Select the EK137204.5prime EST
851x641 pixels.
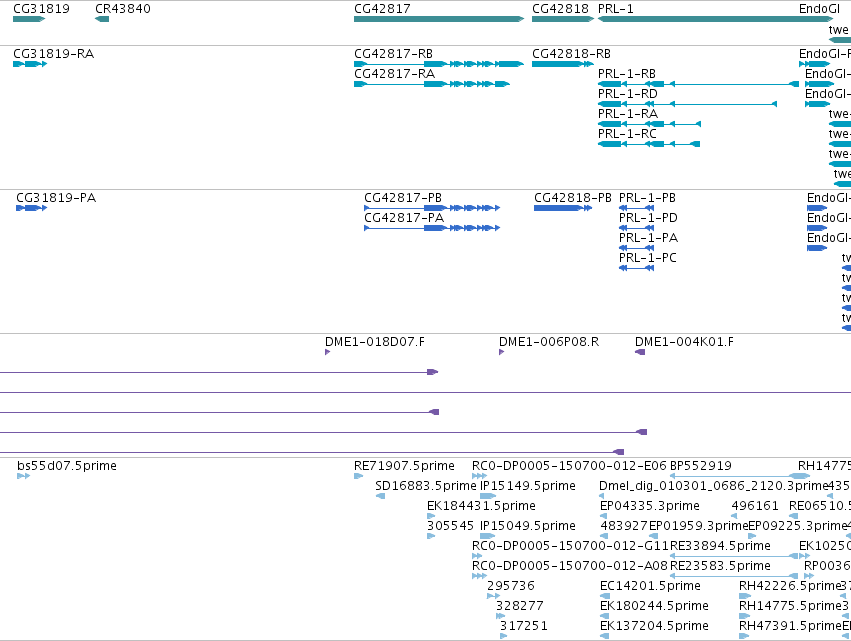(x=604, y=636)
